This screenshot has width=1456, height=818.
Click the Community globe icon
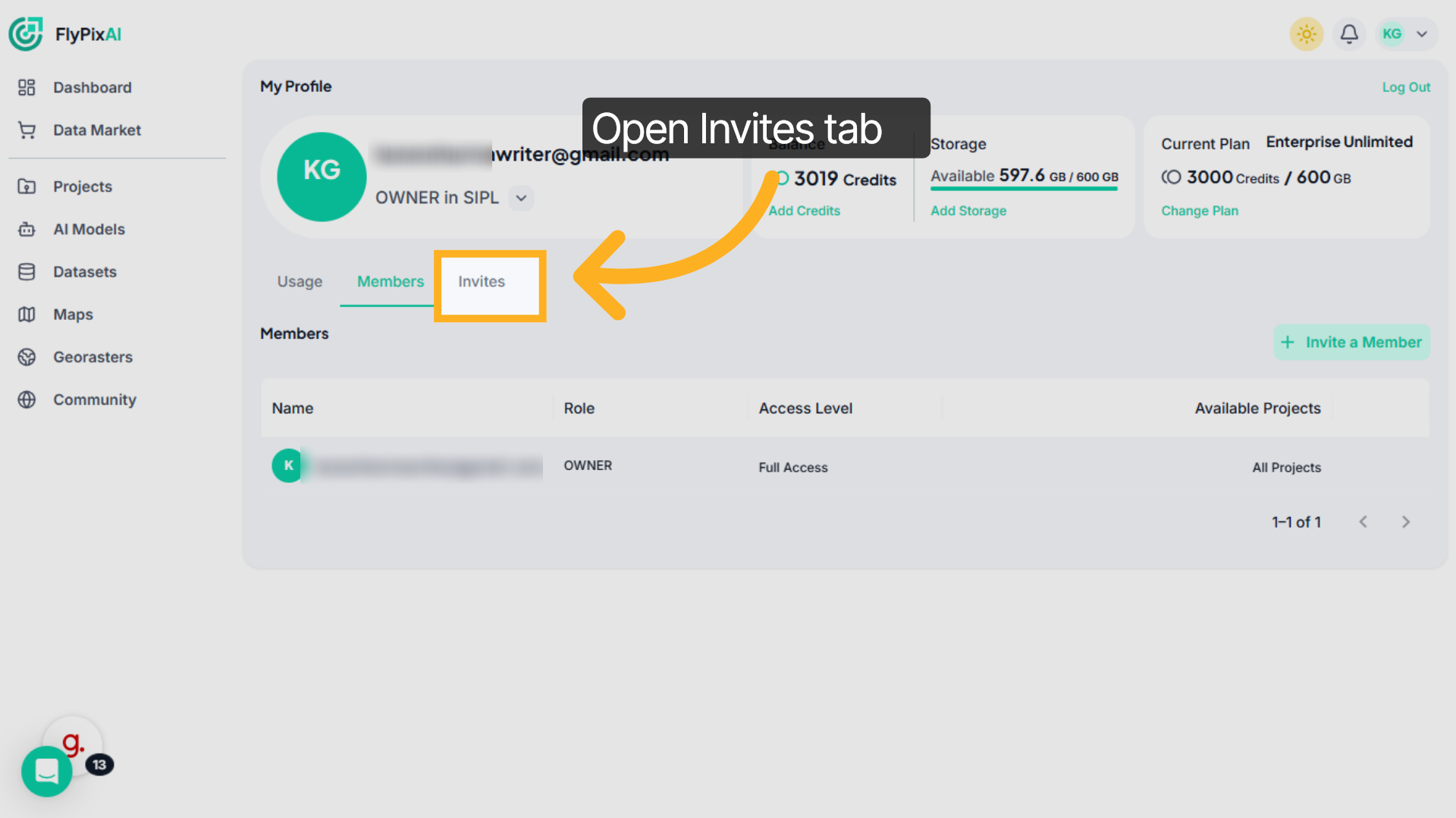click(27, 400)
